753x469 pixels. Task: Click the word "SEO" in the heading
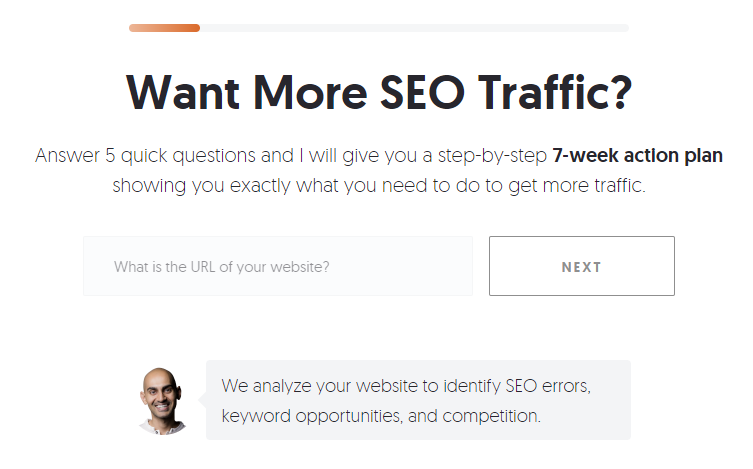(422, 93)
